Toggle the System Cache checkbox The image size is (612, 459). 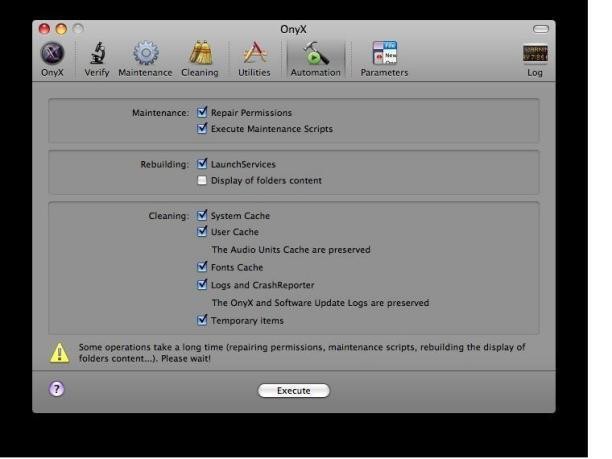pos(202,215)
